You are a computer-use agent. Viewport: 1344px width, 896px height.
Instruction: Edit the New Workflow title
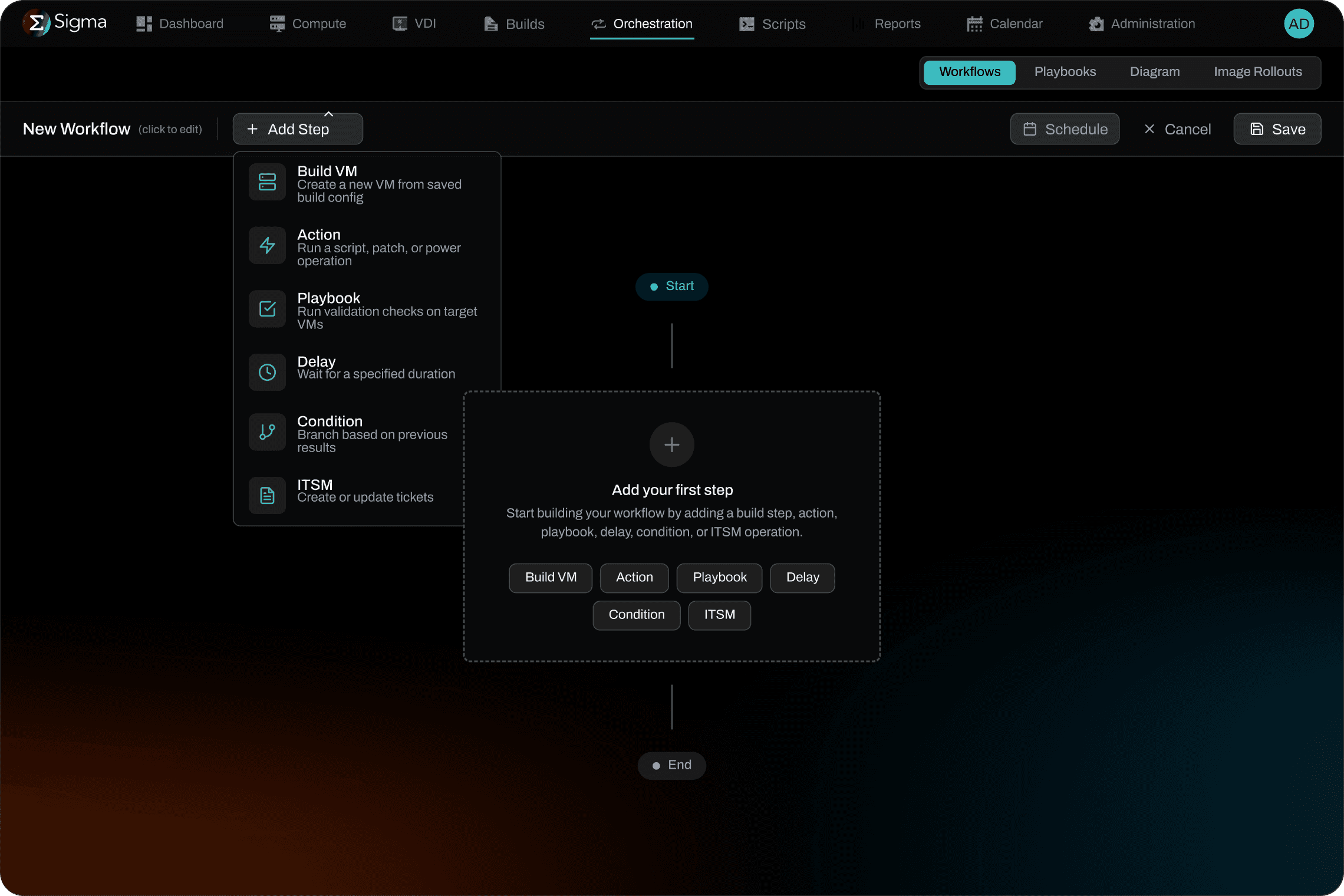click(77, 129)
